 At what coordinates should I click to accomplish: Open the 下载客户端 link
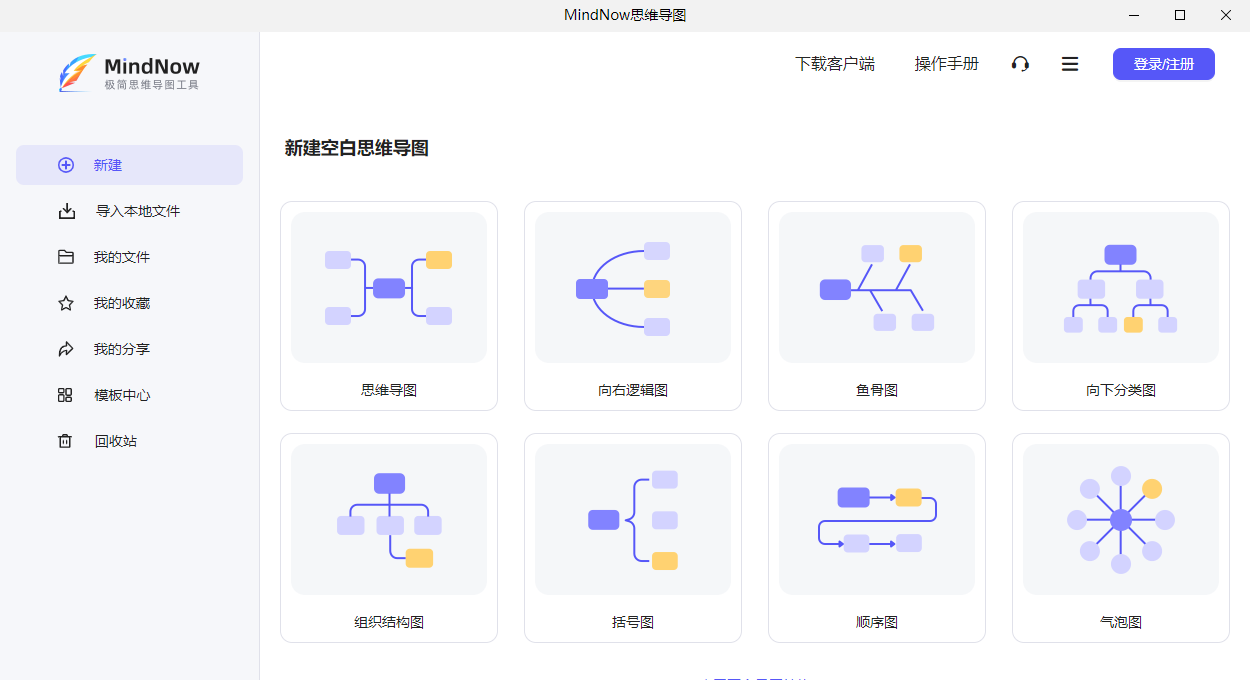[x=835, y=63]
